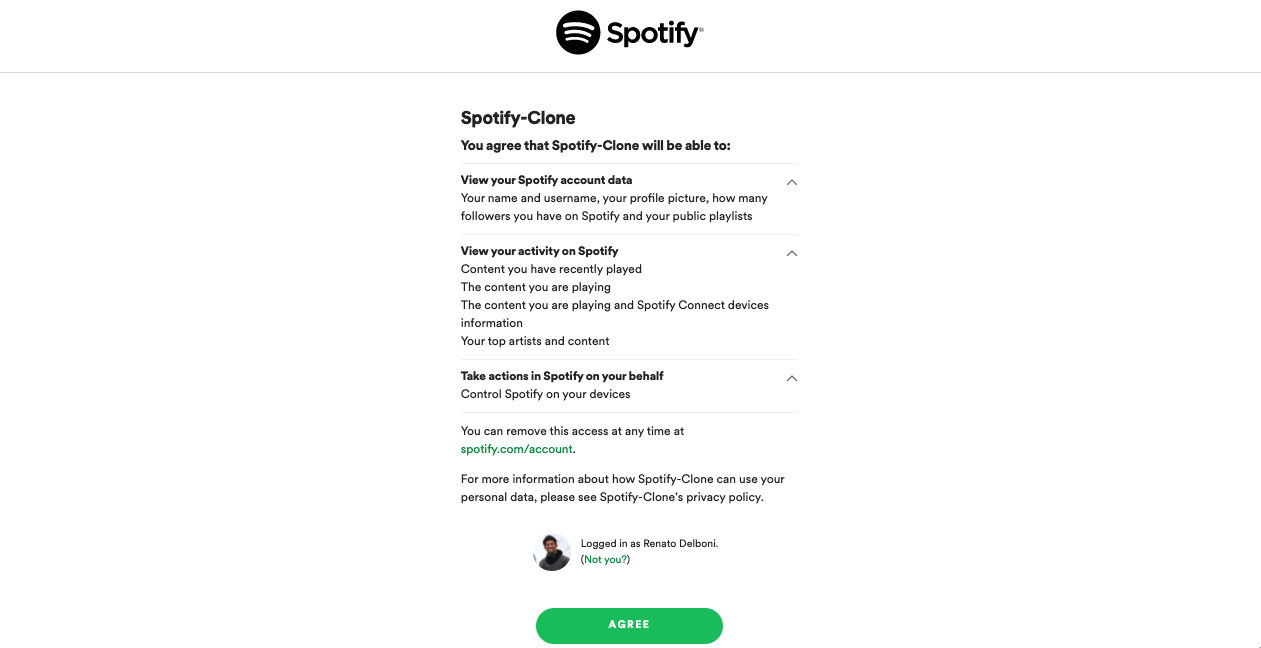Click the 'Control Spotify on your devices' permission

pos(545,394)
